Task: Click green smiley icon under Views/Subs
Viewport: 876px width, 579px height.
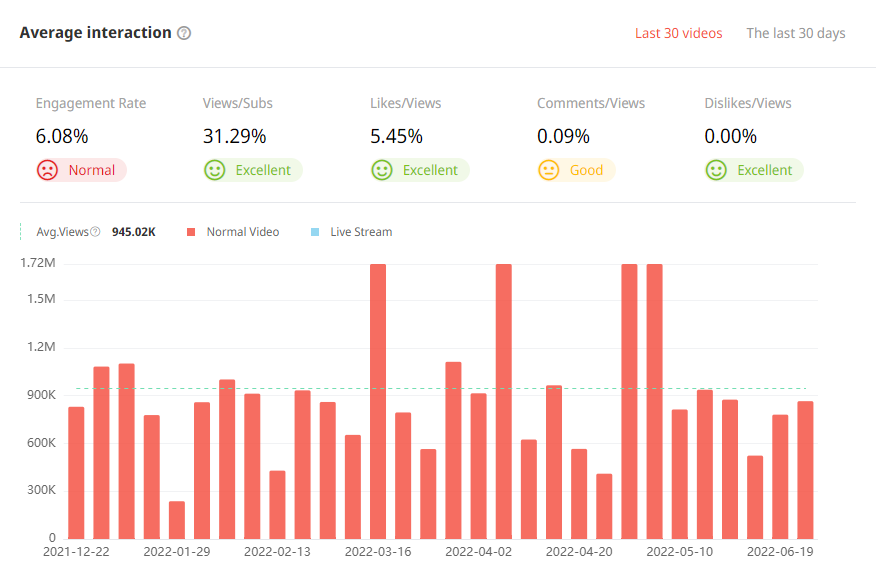Action: pos(215,170)
